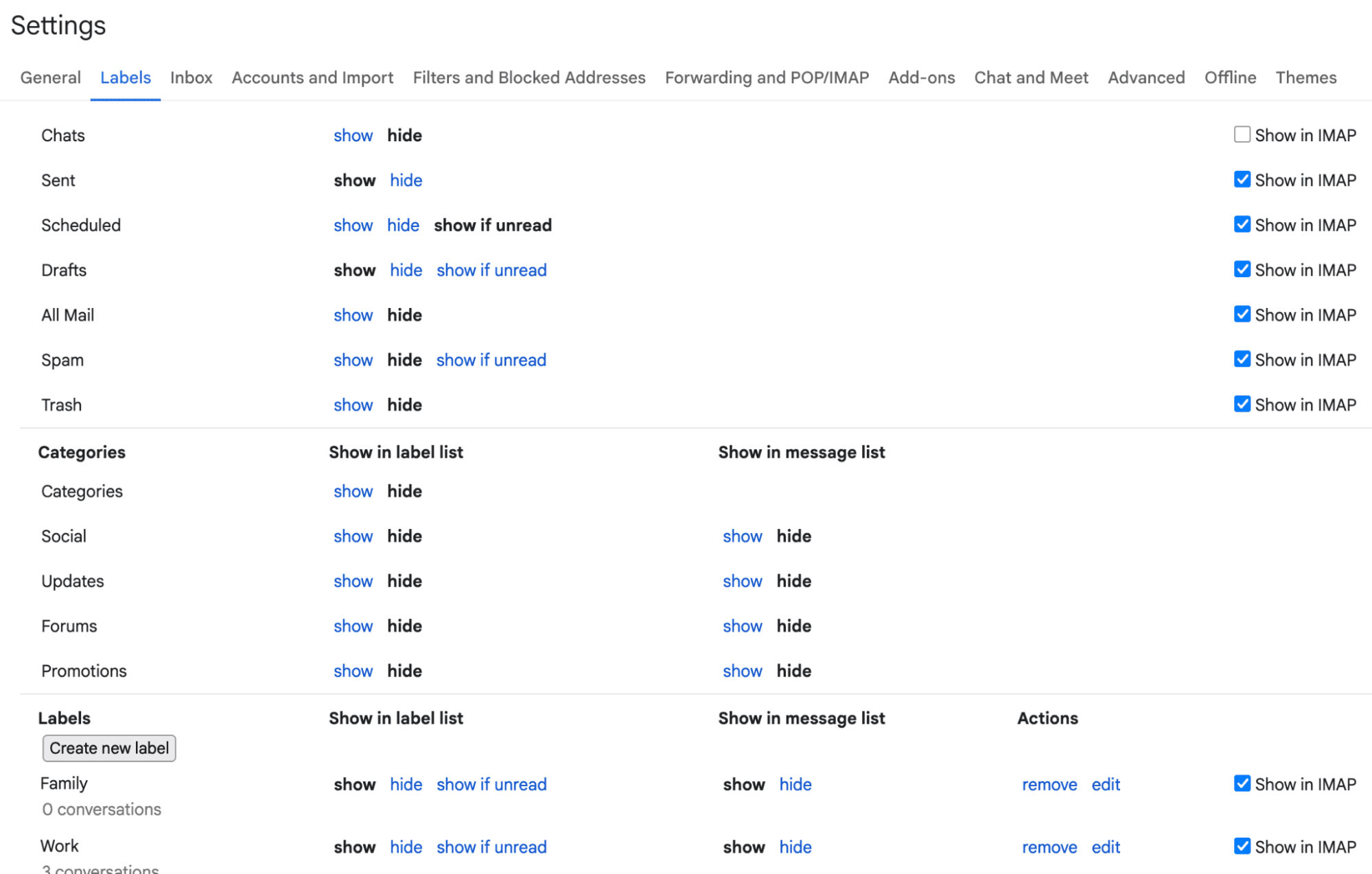Viewport: 1372px width, 874px height.
Task: Set Scheduled to show if unread
Action: click(492, 224)
